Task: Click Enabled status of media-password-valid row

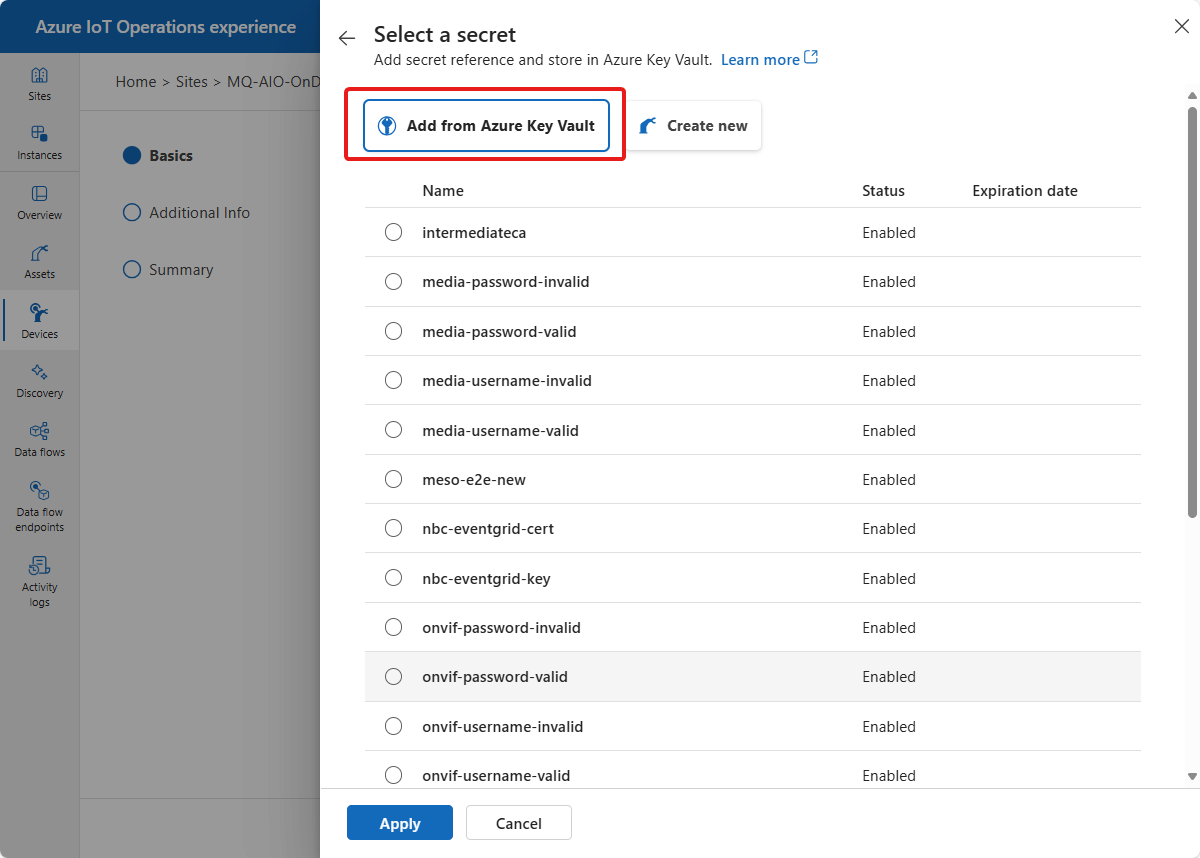Action: click(x=889, y=331)
